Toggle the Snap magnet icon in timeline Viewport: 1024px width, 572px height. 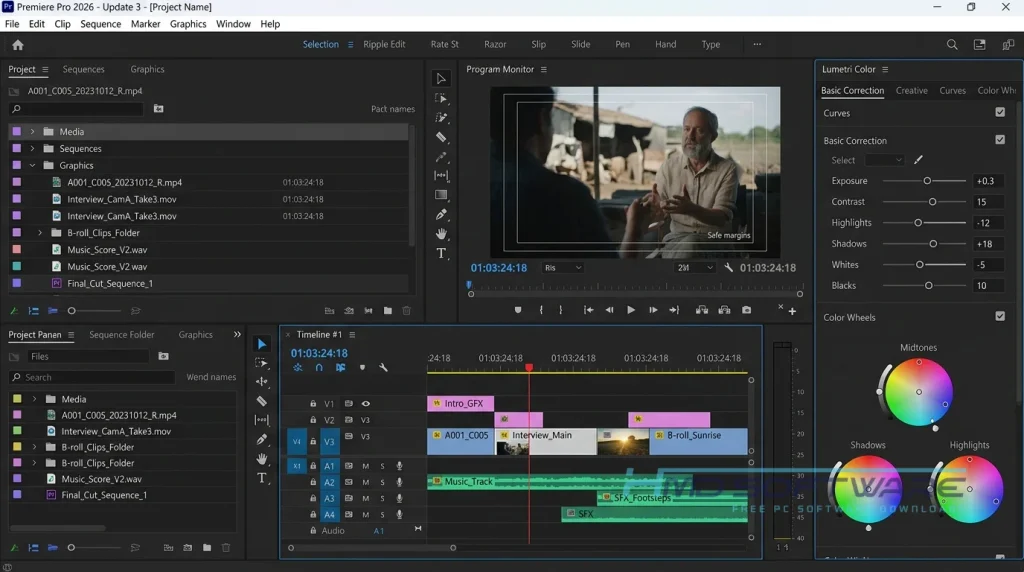click(319, 368)
